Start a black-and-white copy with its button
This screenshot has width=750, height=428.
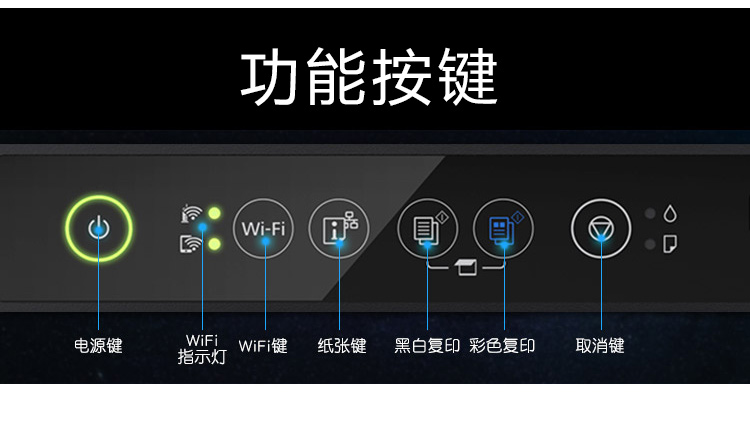pos(428,229)
